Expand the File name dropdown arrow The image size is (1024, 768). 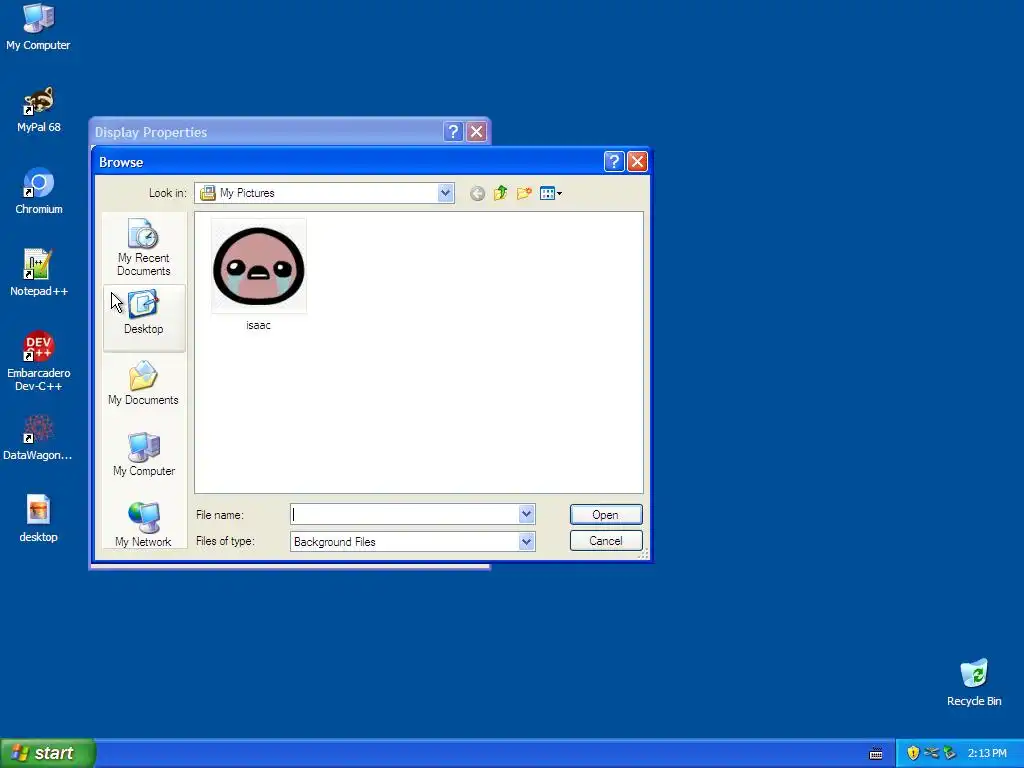[526, 515]
